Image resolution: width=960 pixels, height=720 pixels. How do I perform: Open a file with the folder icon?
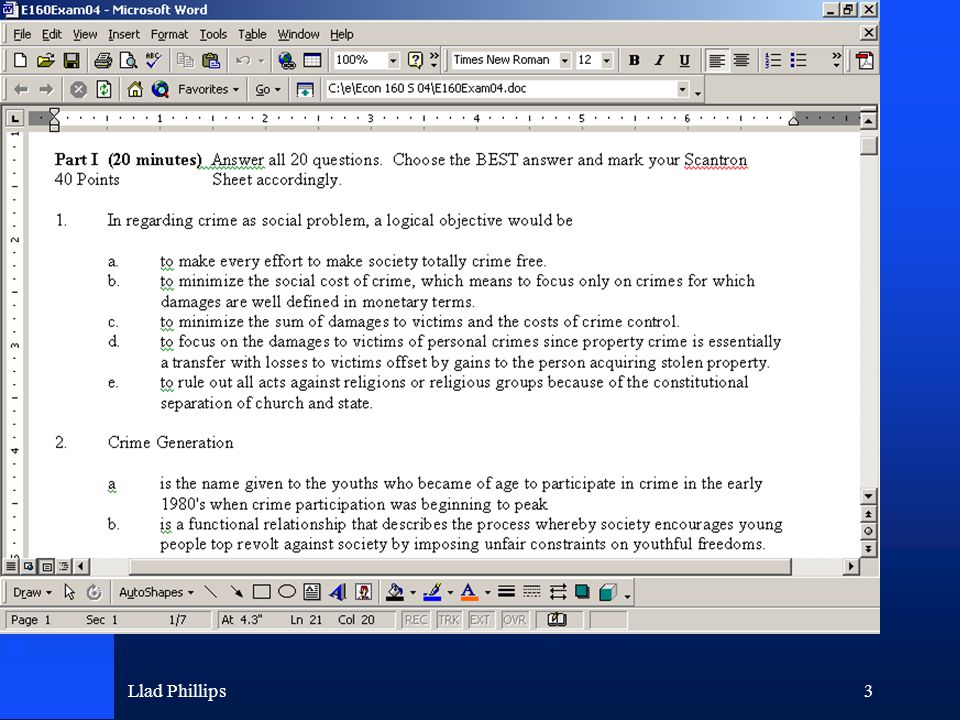coord(46,60)
